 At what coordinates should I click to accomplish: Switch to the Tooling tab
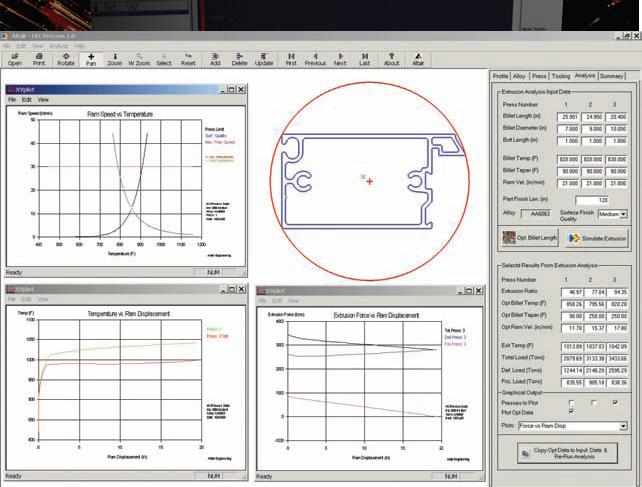(561, 76)
